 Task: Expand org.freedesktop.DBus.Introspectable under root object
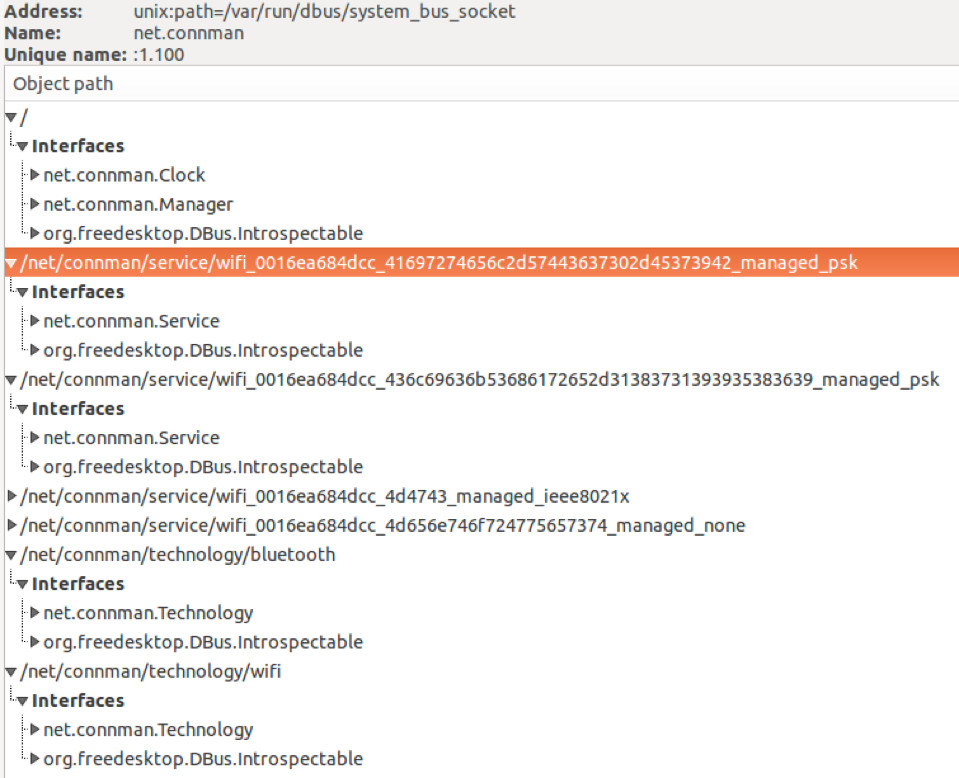(37, 233)
